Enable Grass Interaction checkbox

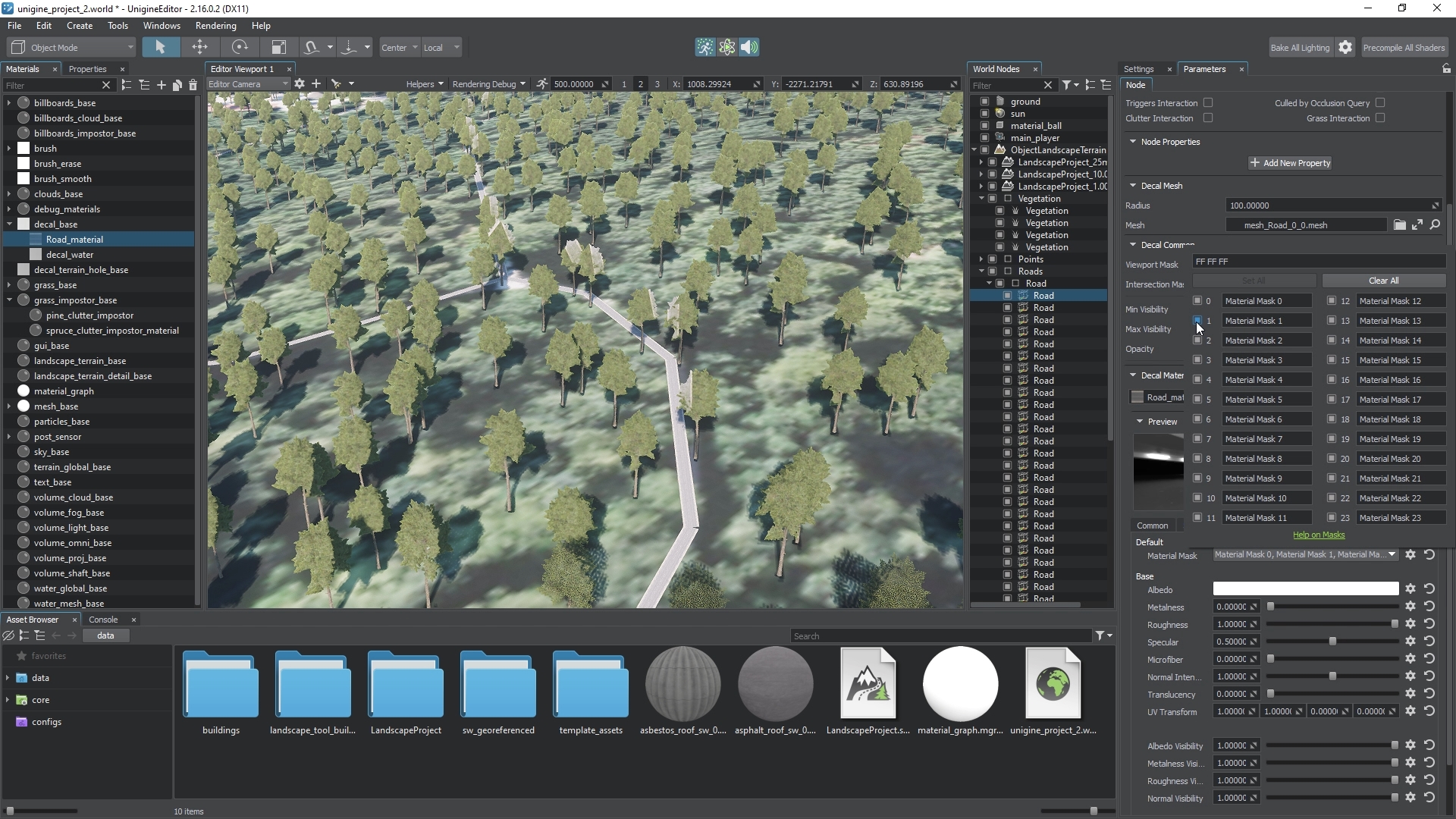tap(1380, 118)
